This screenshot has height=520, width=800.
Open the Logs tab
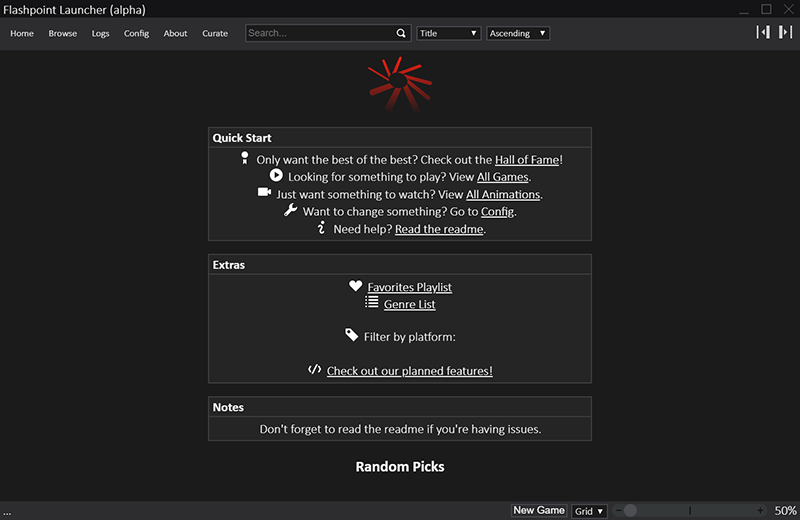101,33
